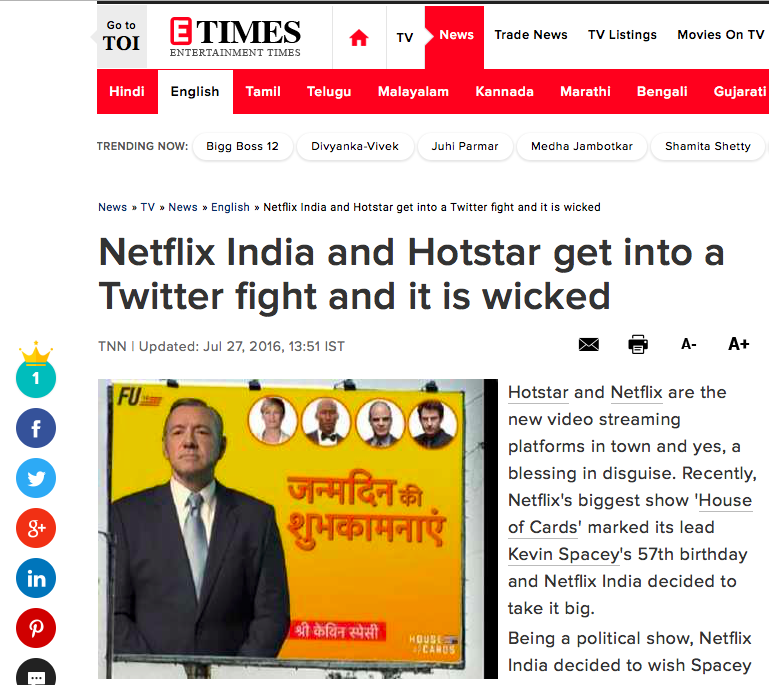Open TV Listings section

(x=622, y=35)
